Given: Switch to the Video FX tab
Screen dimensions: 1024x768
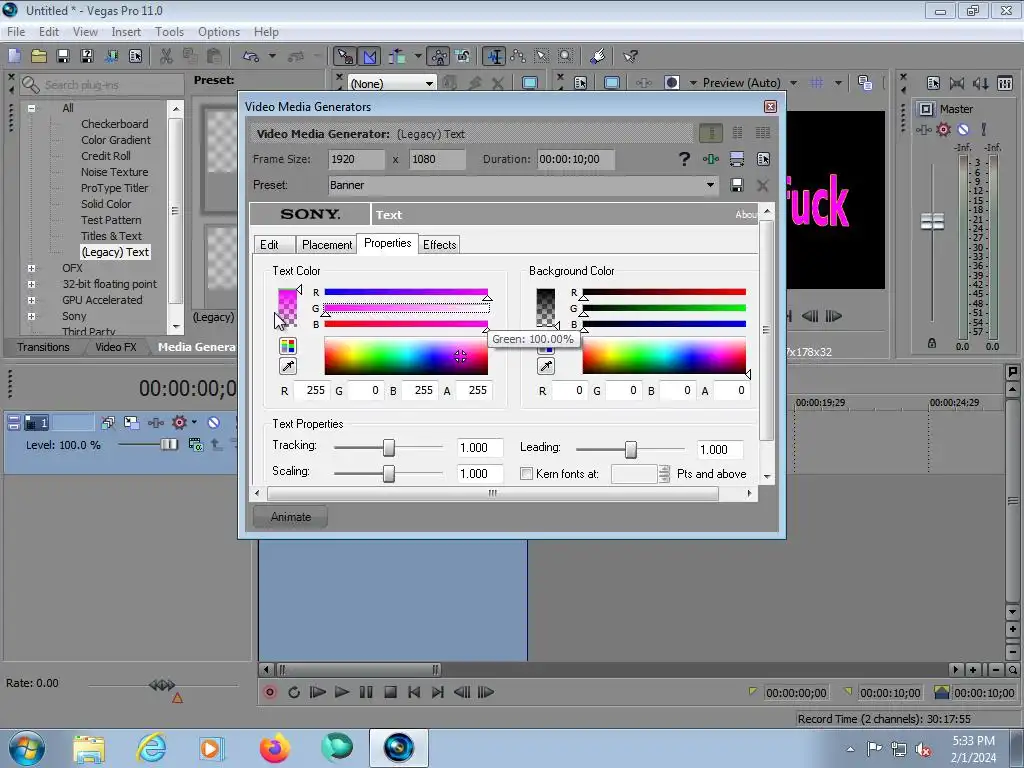Looking at the screenshot, I should [116, 347].
